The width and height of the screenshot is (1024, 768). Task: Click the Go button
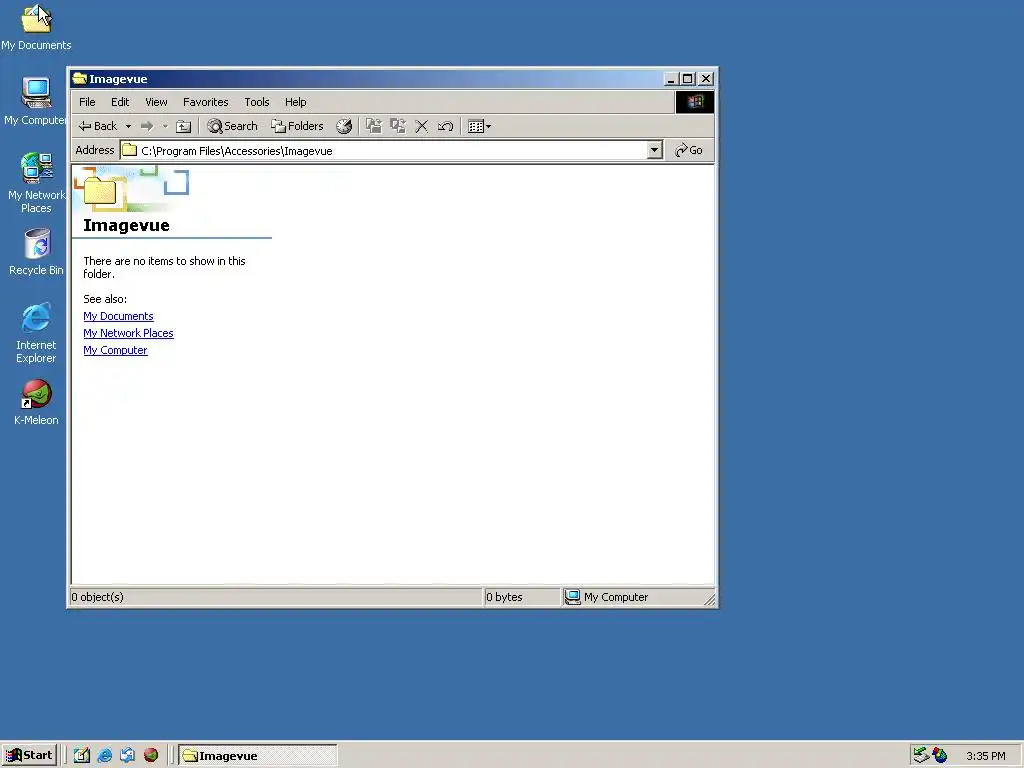tap(689, 150)
